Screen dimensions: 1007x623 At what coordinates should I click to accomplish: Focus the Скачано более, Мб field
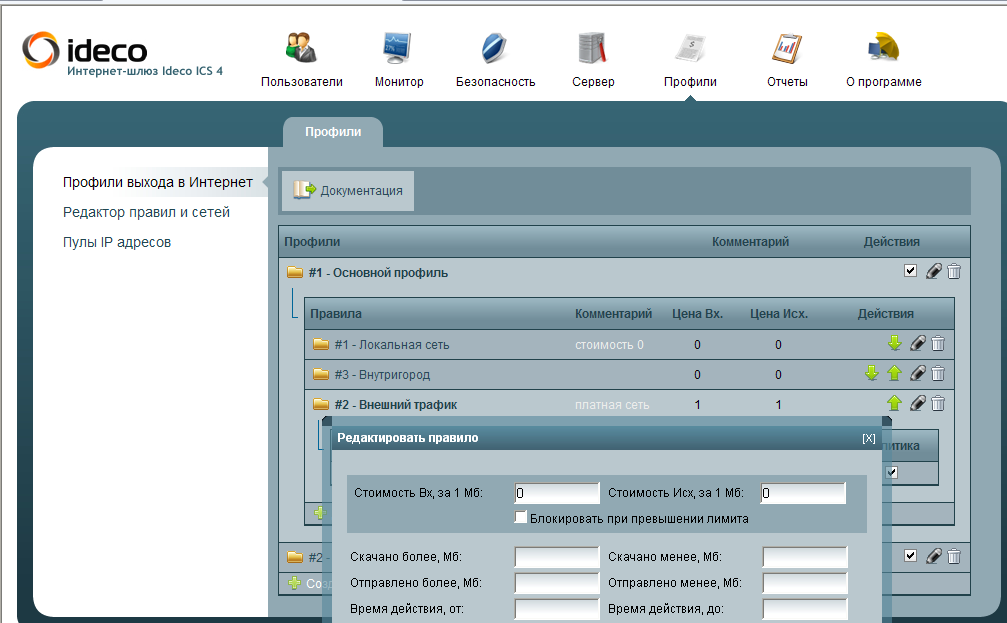tap(557, 557)
